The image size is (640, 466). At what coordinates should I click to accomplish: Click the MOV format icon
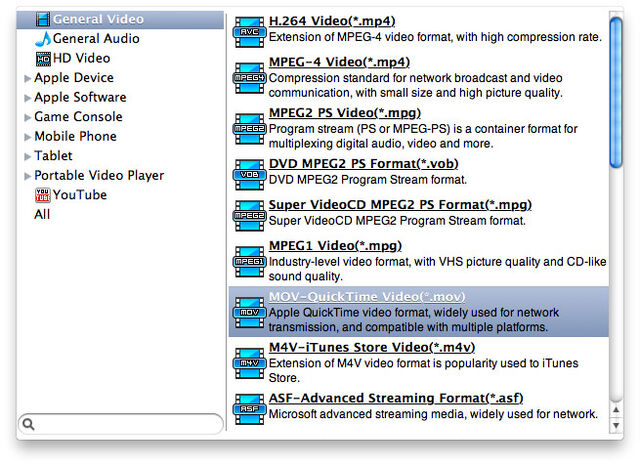[x=249, y=313]
